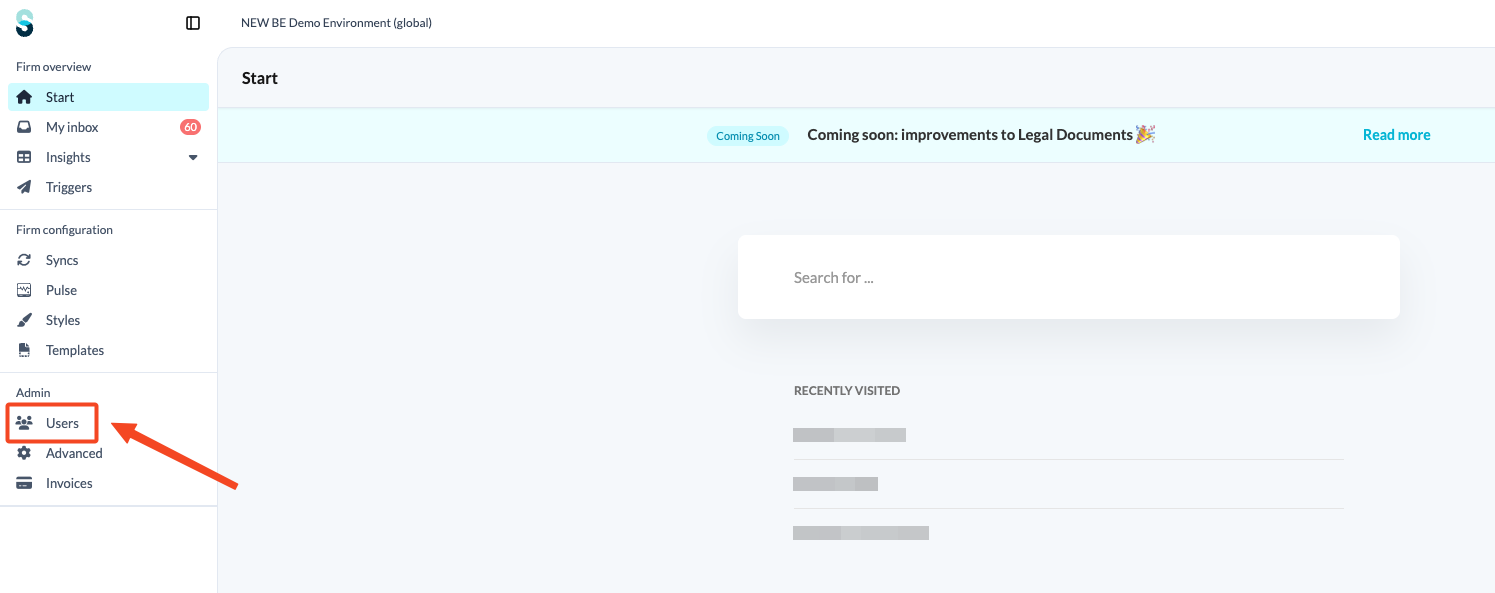Open the first recently visited item
Screen dimensions: 1495x593
pos(849,435)
